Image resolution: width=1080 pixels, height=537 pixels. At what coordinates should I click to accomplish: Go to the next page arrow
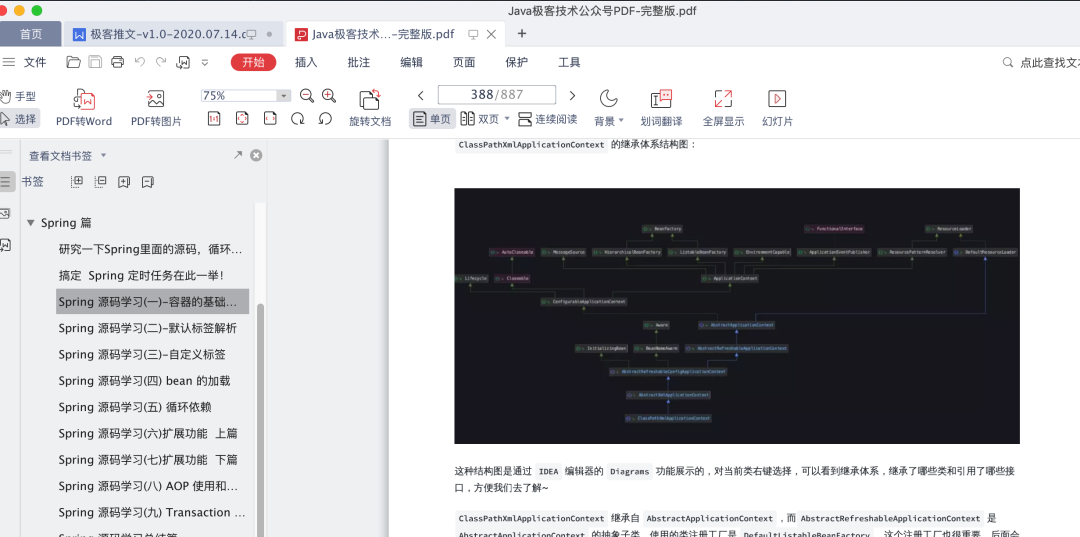572,96
